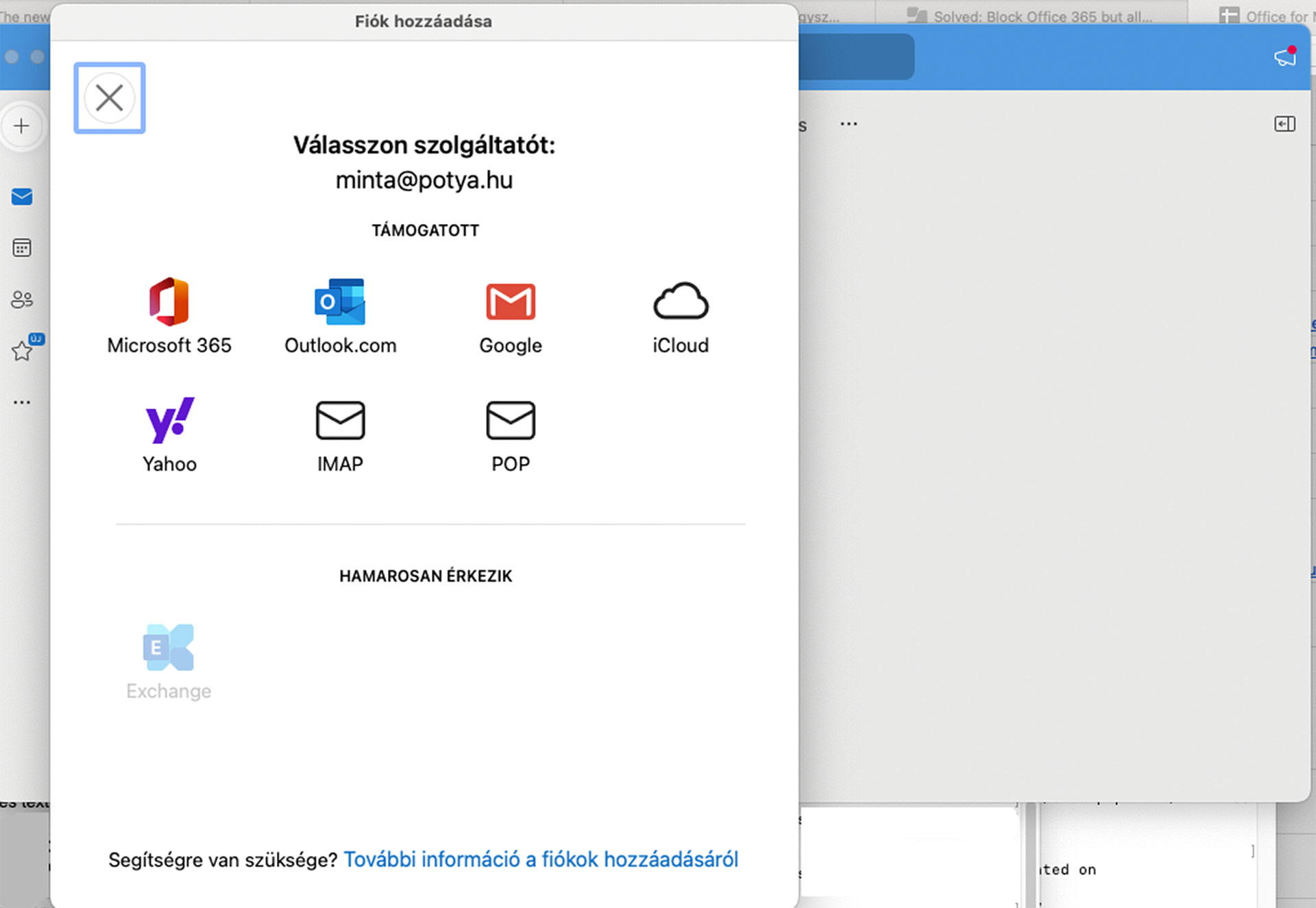
Task: Click the greyed-out Exchange option
Action: click(169, 662)
